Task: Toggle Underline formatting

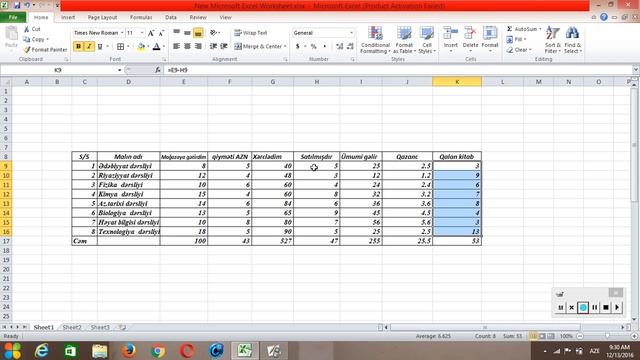Action: [x=100, y=47]
